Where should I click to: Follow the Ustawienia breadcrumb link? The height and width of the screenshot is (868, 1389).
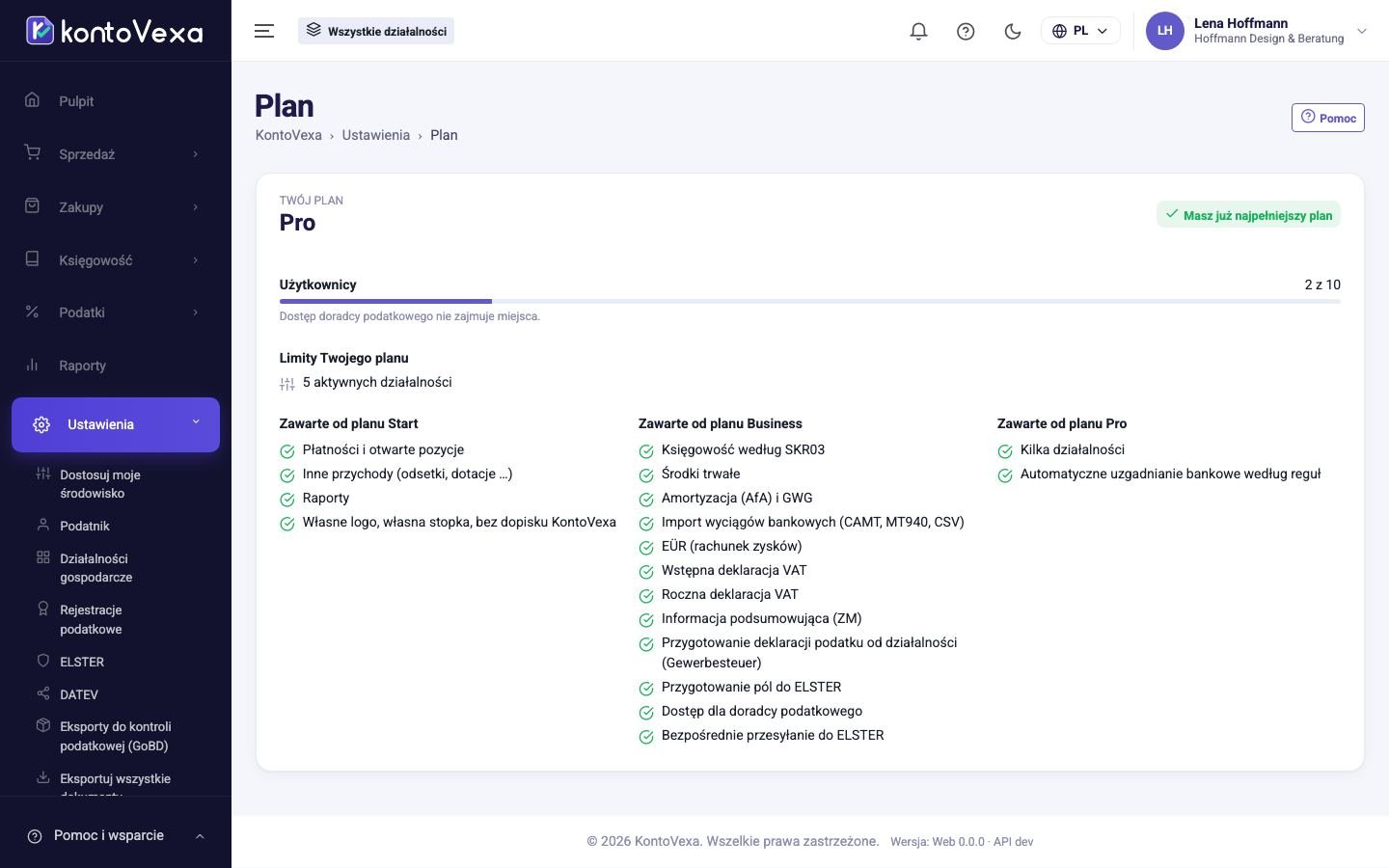click(375, 135)
